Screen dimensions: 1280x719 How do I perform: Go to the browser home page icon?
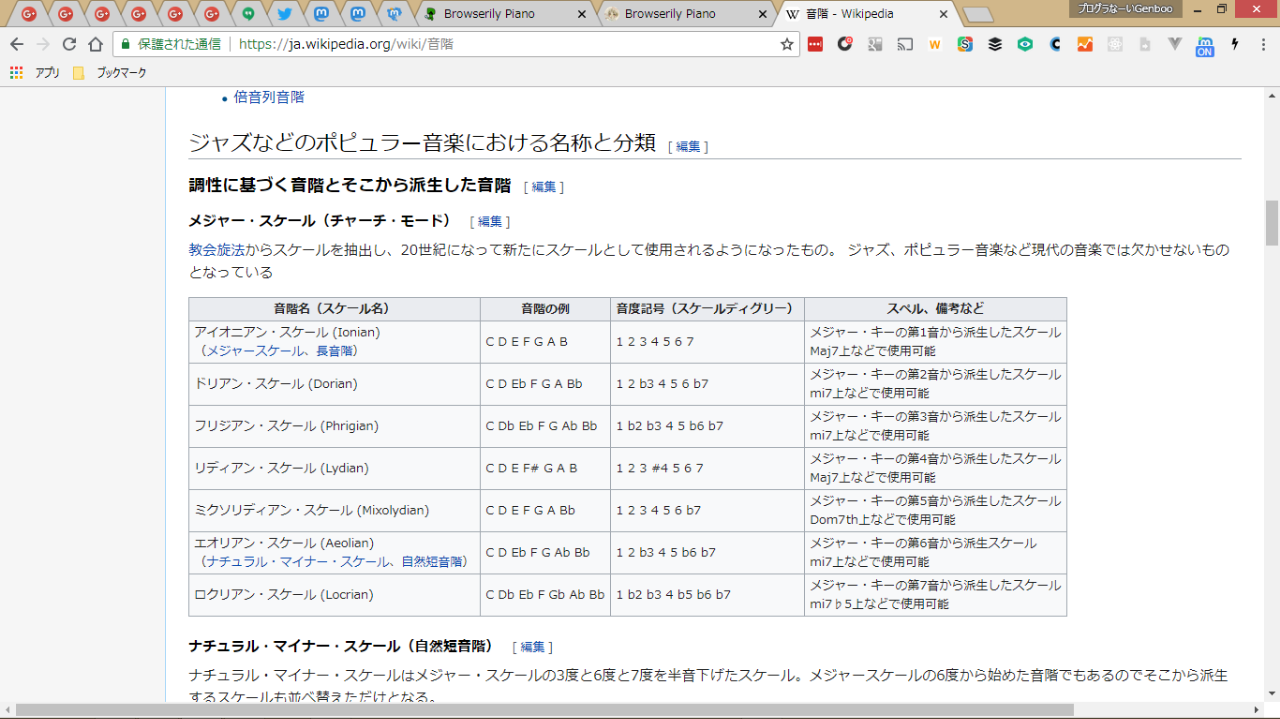95,44
